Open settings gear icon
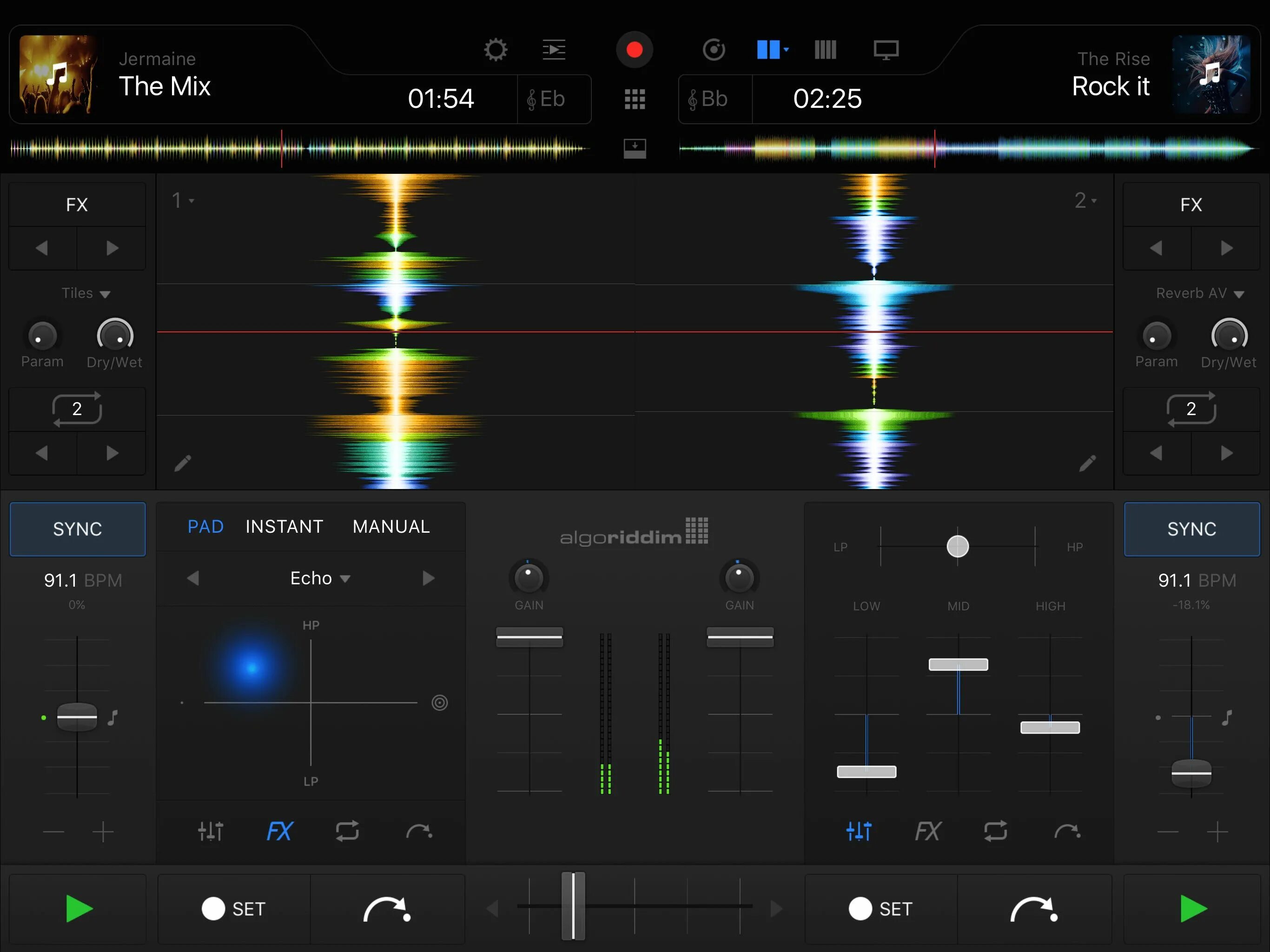 (x=496, y=50)
